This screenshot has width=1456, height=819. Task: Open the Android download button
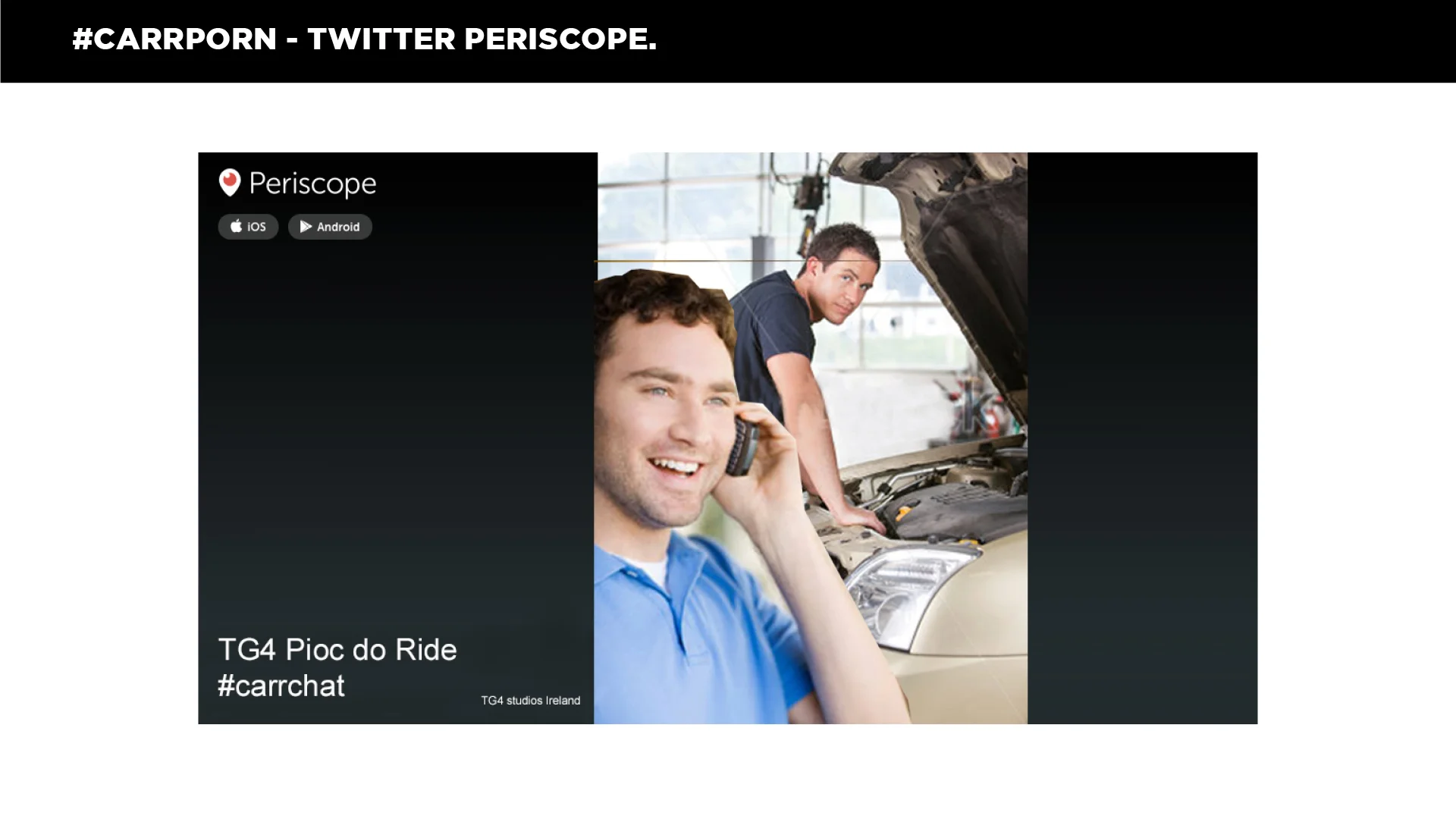click(330, 227)
